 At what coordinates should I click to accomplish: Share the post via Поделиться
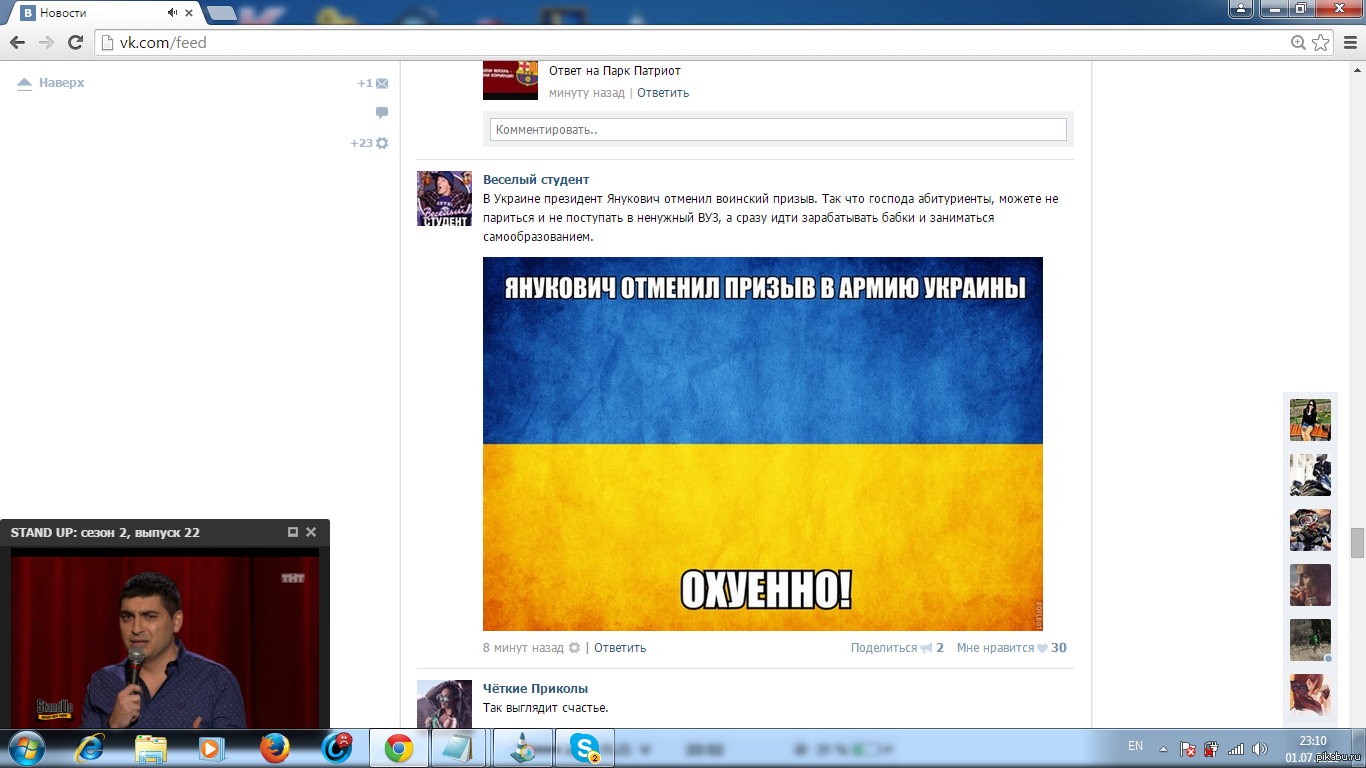[884, 648]
